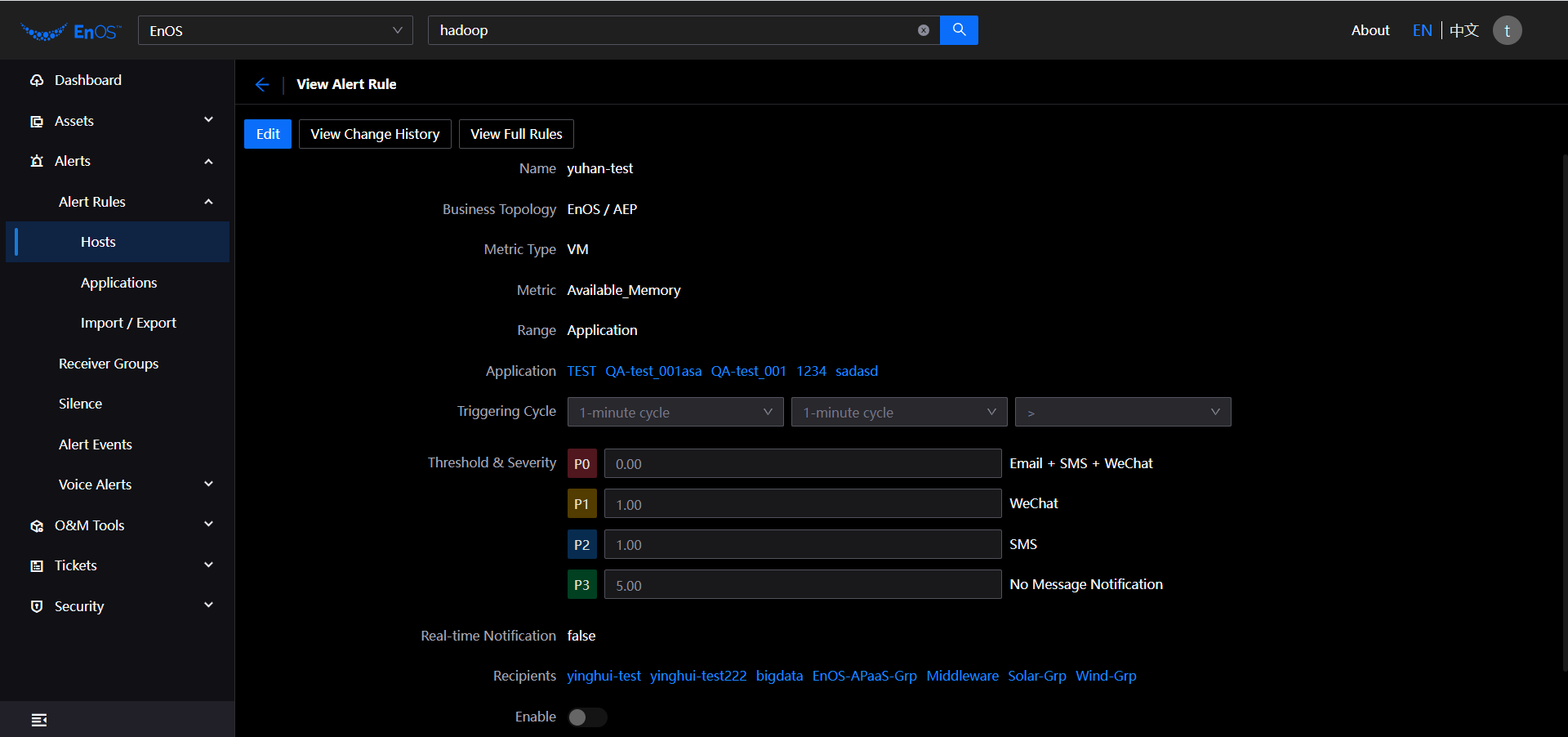Open the QA-test_001asa application link
Viewport: 1568px width, 737px height.
pyautogui.click(x=653, y=371)
